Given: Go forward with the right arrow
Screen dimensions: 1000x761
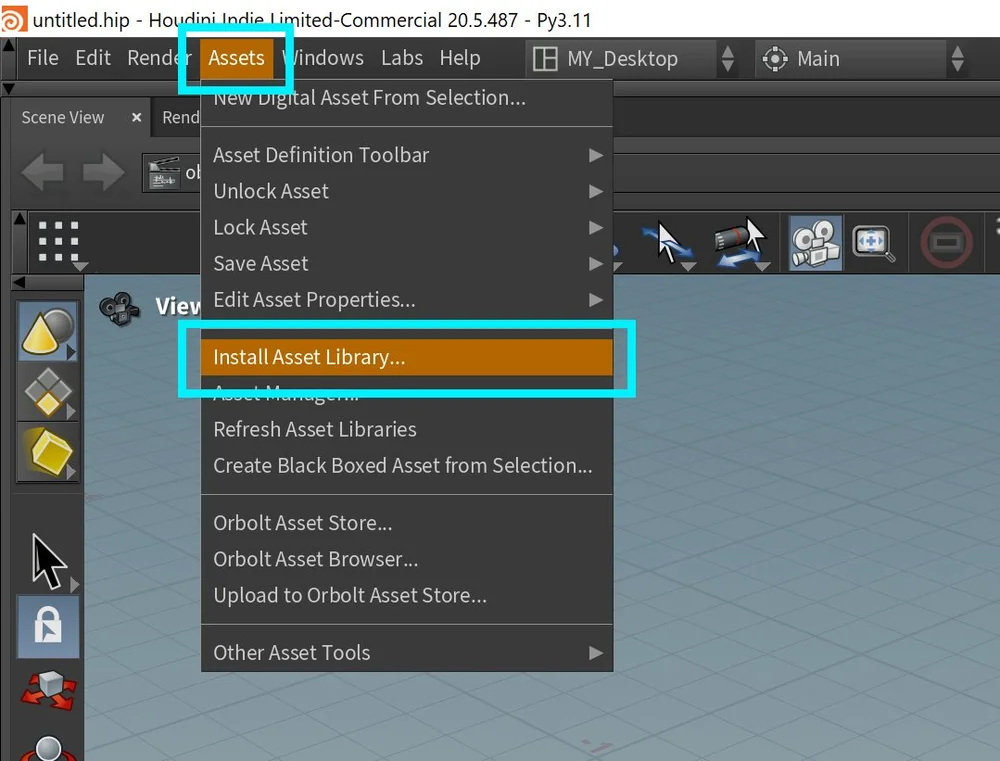Looking at the screenshot, I should point(103,172).
